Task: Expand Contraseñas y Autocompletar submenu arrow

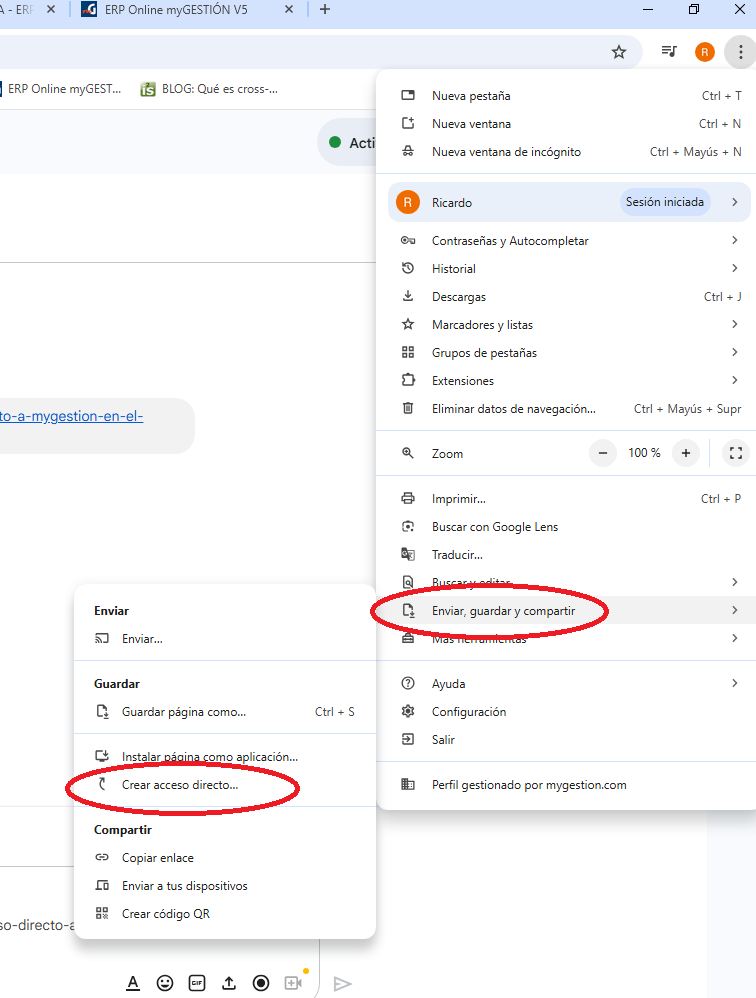Action: (x=734, y=240)
